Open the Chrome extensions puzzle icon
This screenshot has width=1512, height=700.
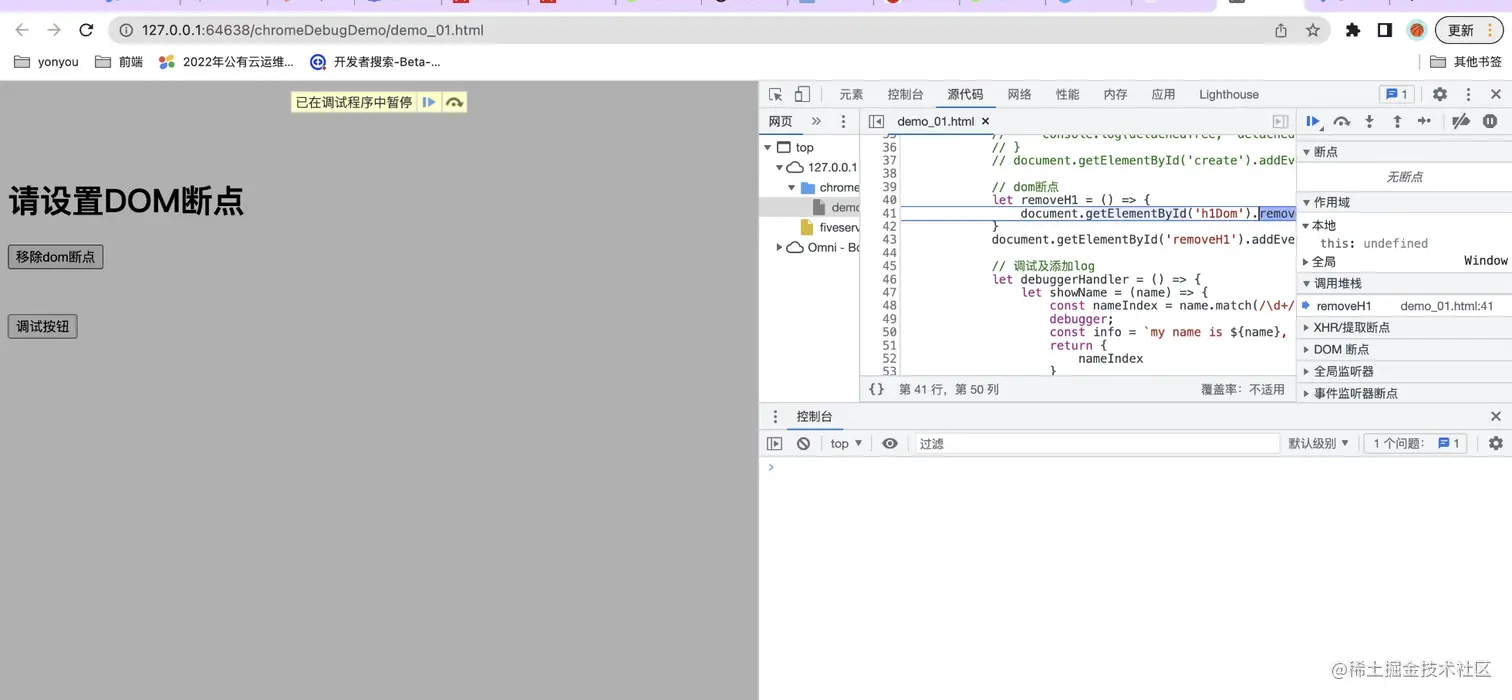click(x=1353, y=30)
